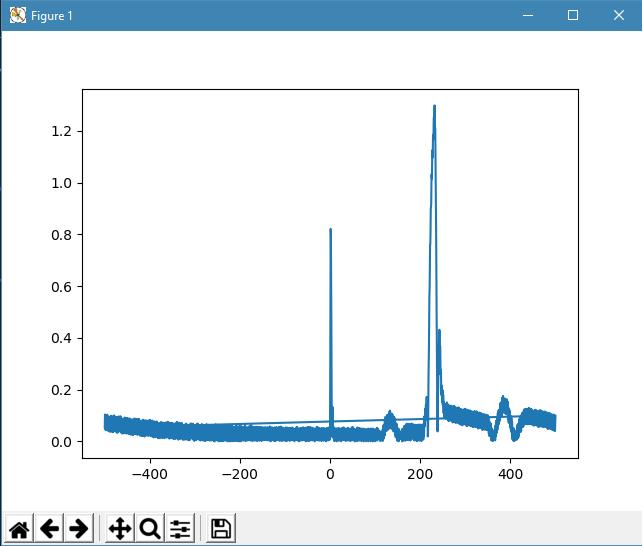Click the y-axis tick label 1.2
Screen dimensions: 643x546
point(62,131)
